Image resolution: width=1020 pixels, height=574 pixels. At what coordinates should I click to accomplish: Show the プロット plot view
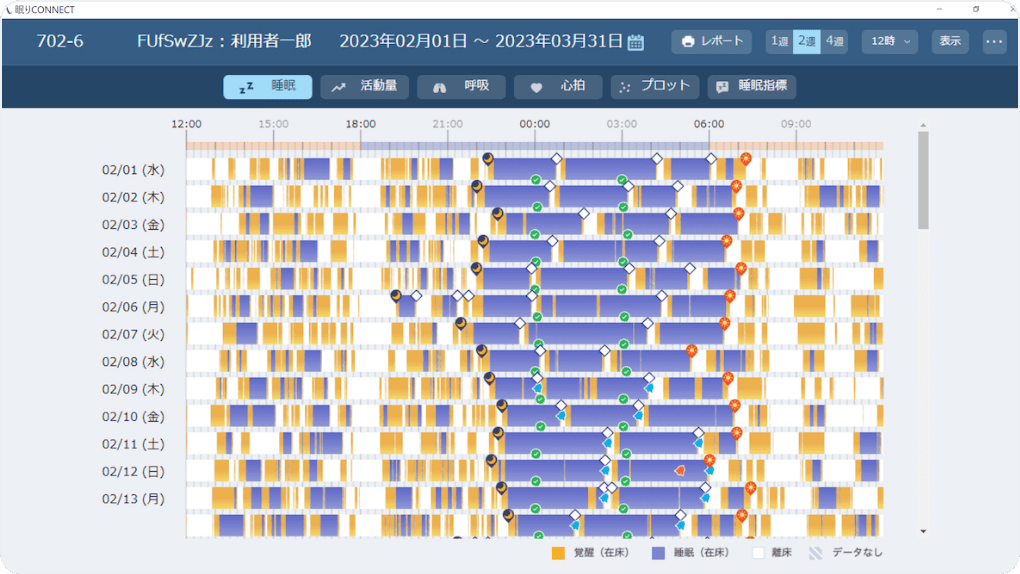[x=655, y=87]
